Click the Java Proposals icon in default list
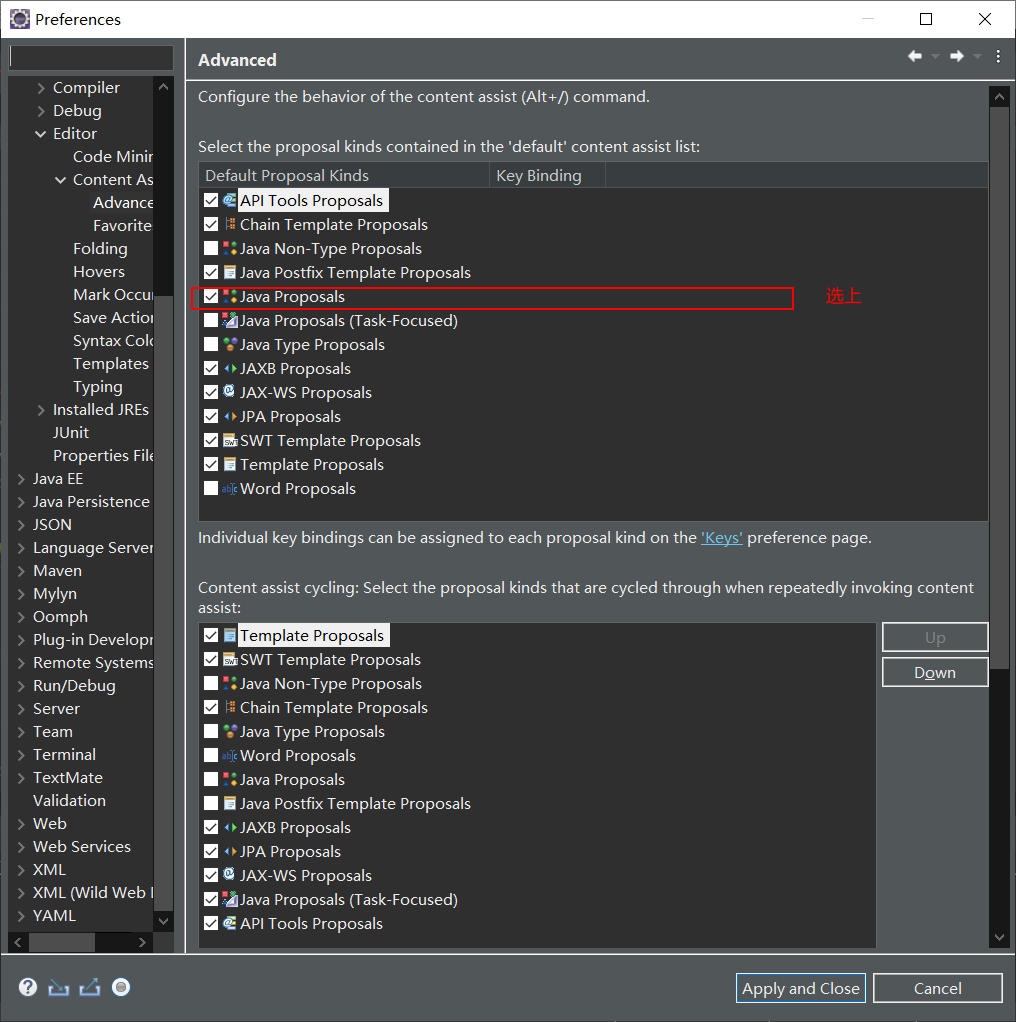Image resolution: width=1016 pixels, height=1022 pixels. coord(229,297)
